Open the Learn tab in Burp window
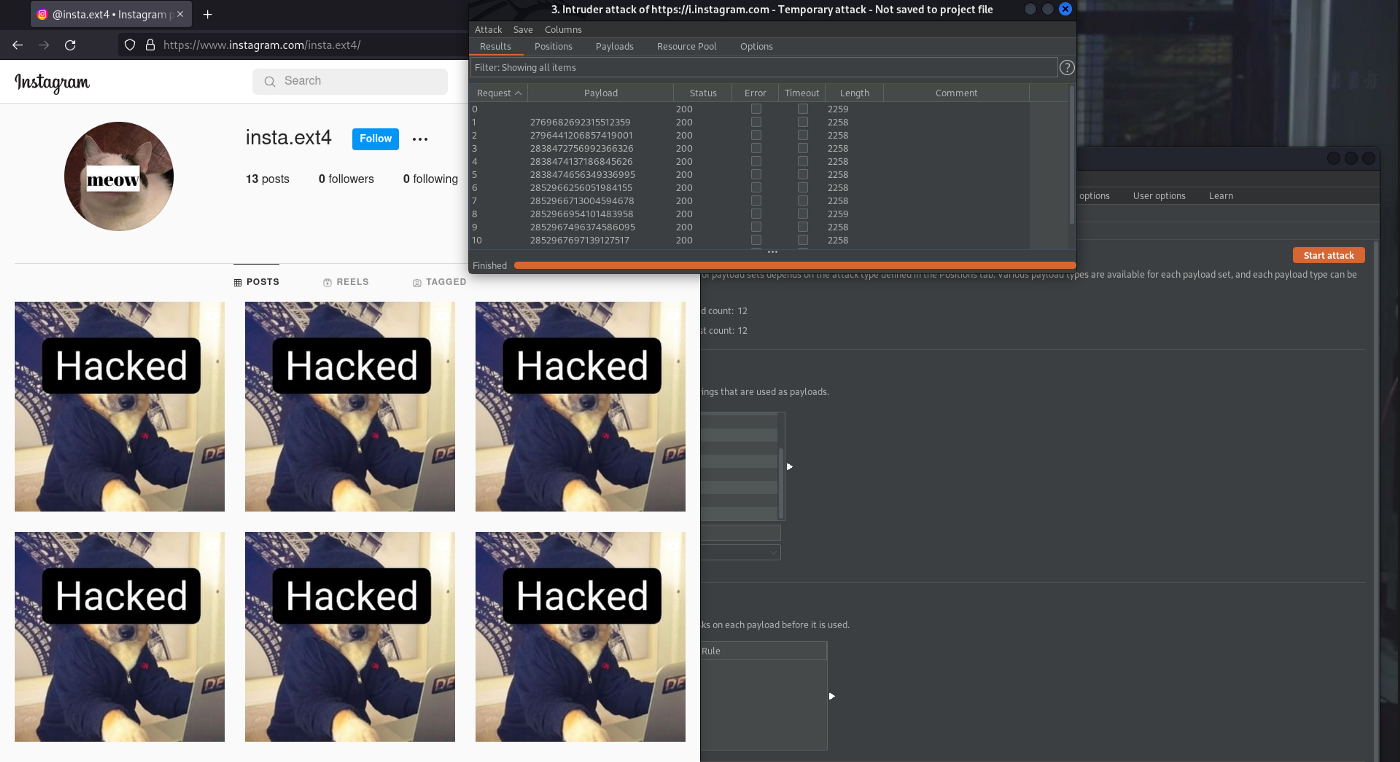 pos(1220,196)
